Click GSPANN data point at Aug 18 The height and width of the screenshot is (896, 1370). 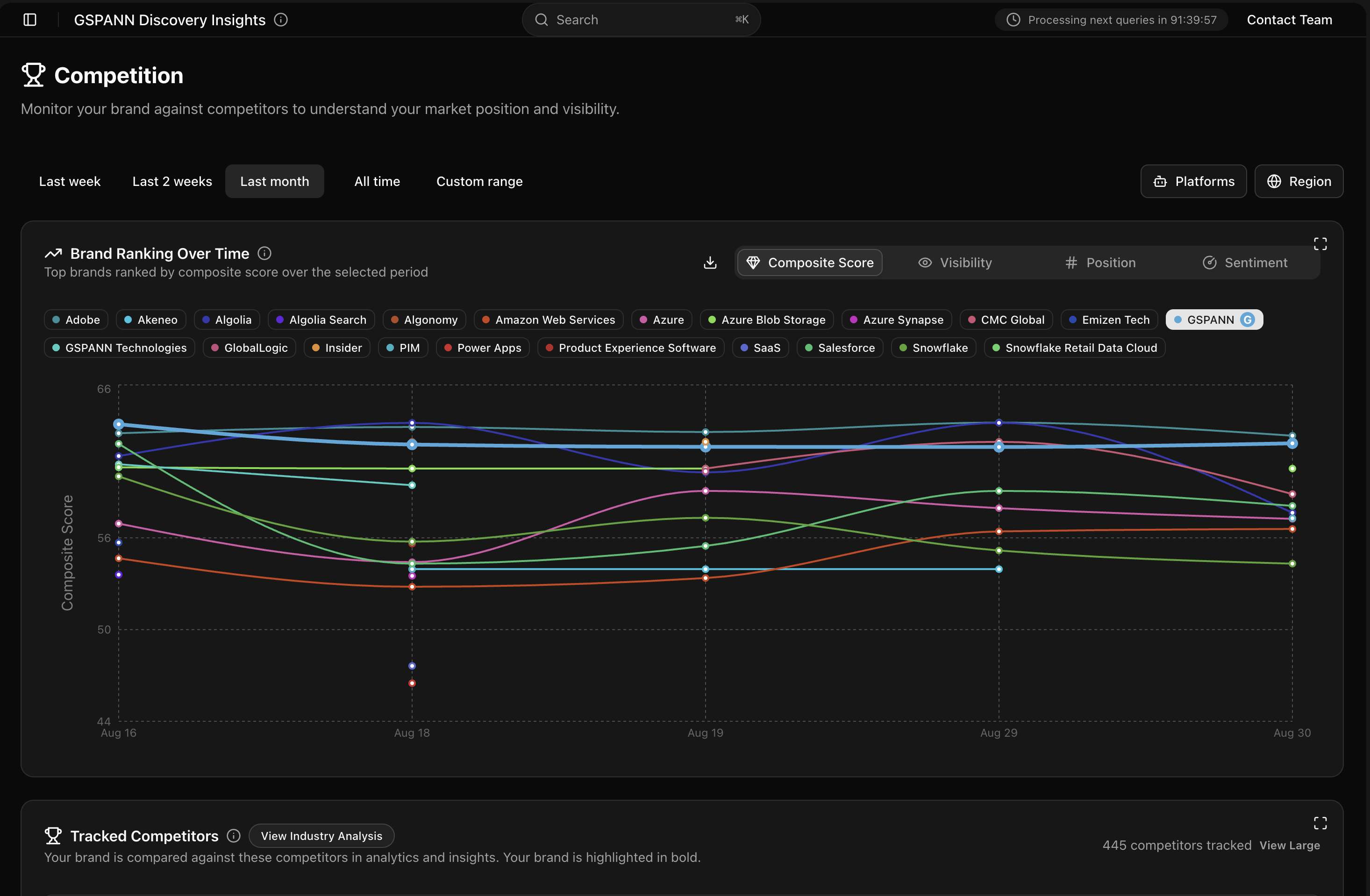(412, 444)
